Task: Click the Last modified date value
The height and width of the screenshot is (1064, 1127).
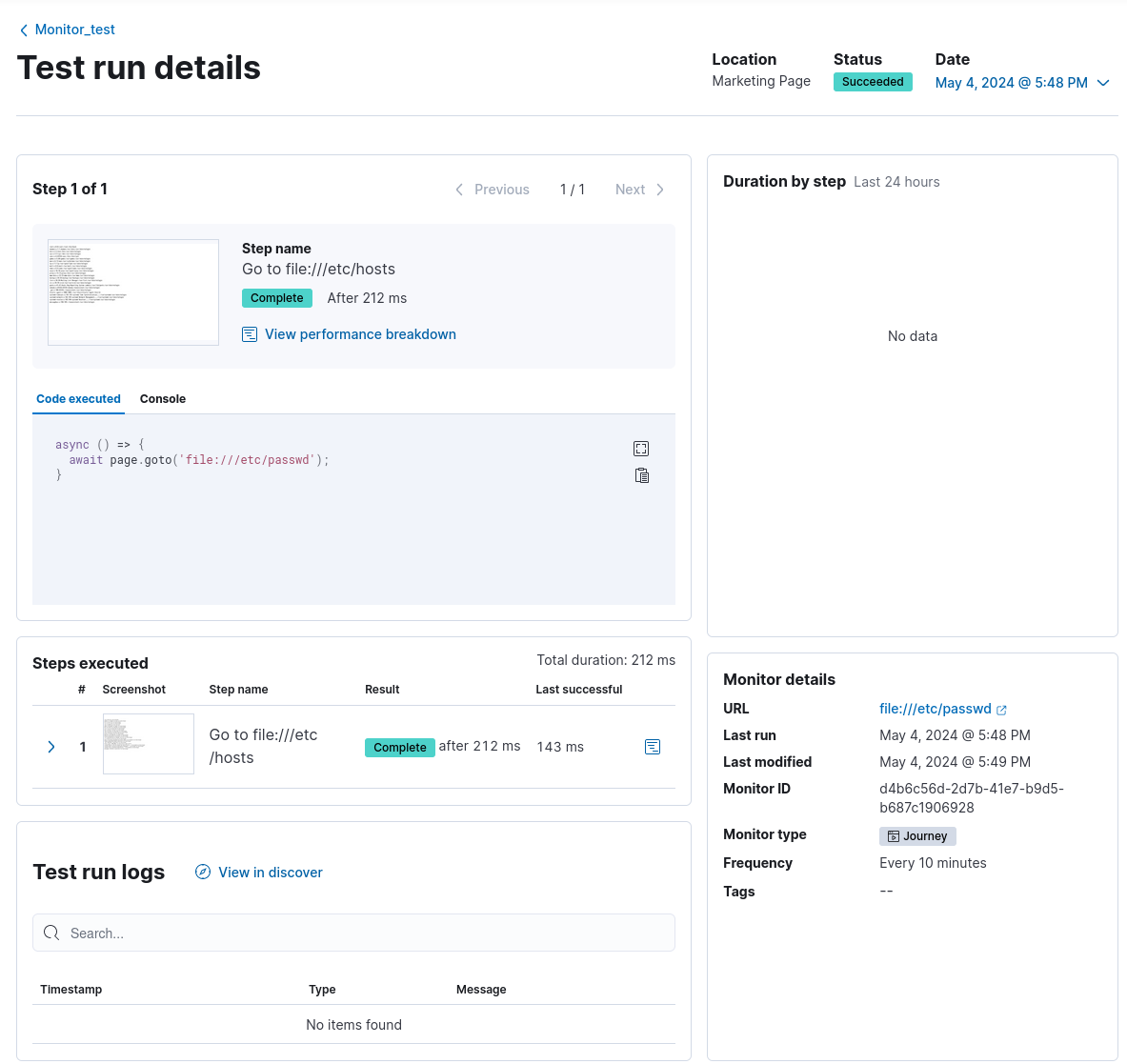Action: coord(955,761)
